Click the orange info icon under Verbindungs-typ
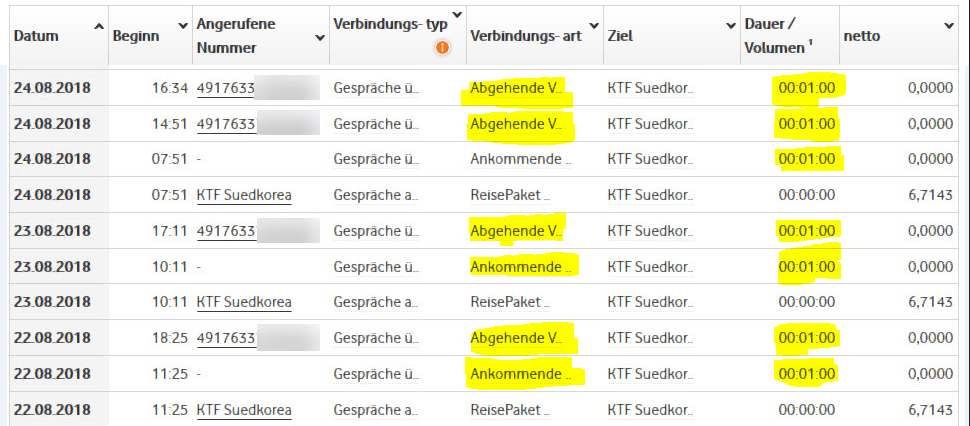This screenshot has width=970, height=426. tap(443, 47)
